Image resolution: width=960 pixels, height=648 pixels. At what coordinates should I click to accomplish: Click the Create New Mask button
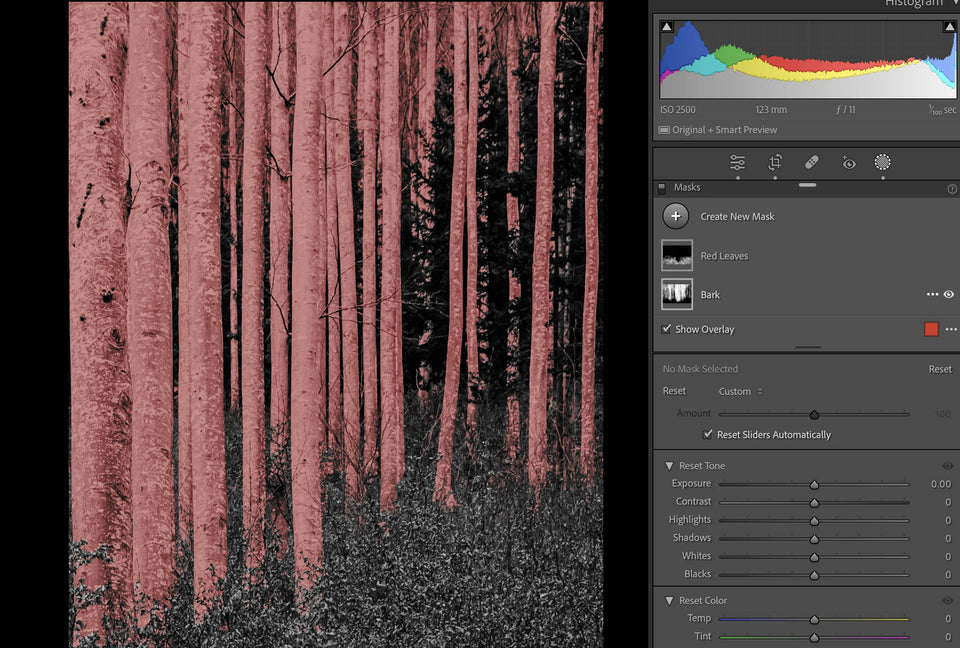pos(676,216)
